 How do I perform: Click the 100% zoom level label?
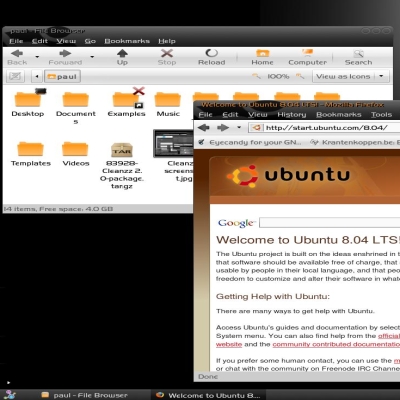(x=278, y=77)
